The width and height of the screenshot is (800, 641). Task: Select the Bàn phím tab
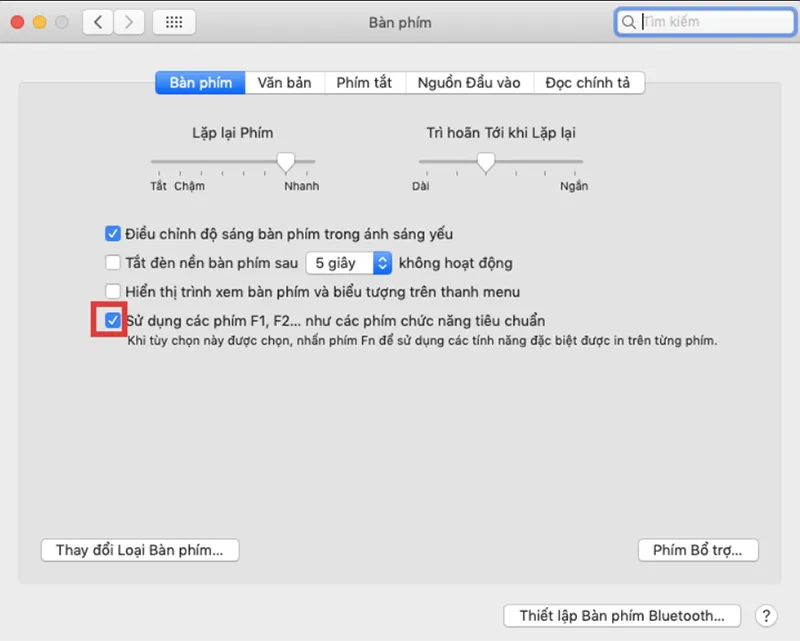[x=201, y=83]
